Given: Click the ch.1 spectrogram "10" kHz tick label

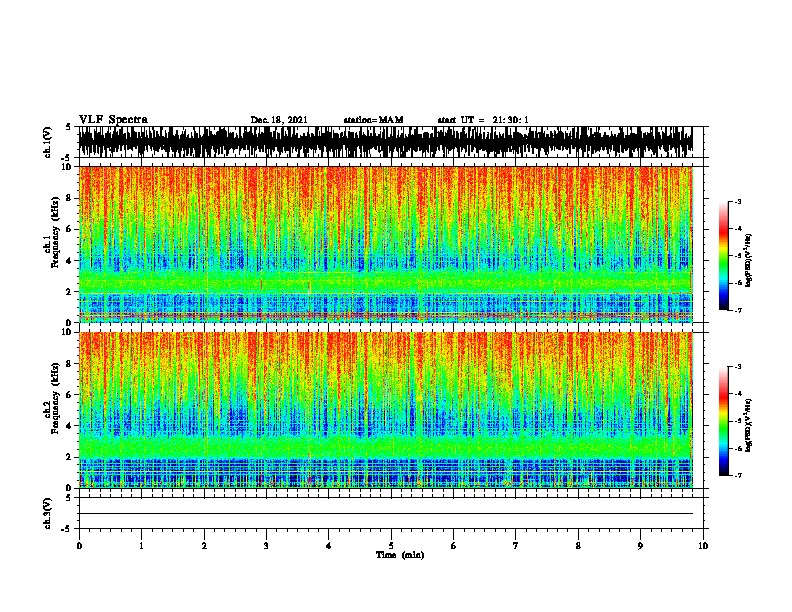Looking at the screenshot, I should coord(67,167).
